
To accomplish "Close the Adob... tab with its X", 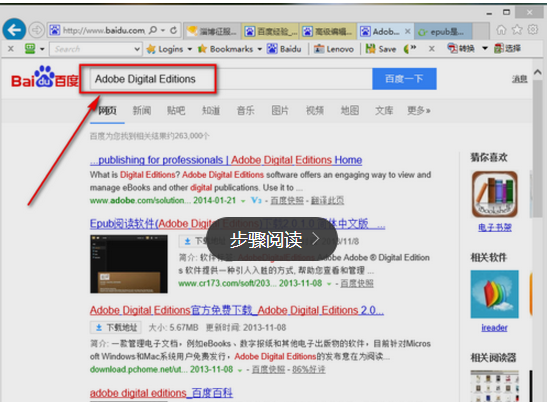I will (408, 31).
